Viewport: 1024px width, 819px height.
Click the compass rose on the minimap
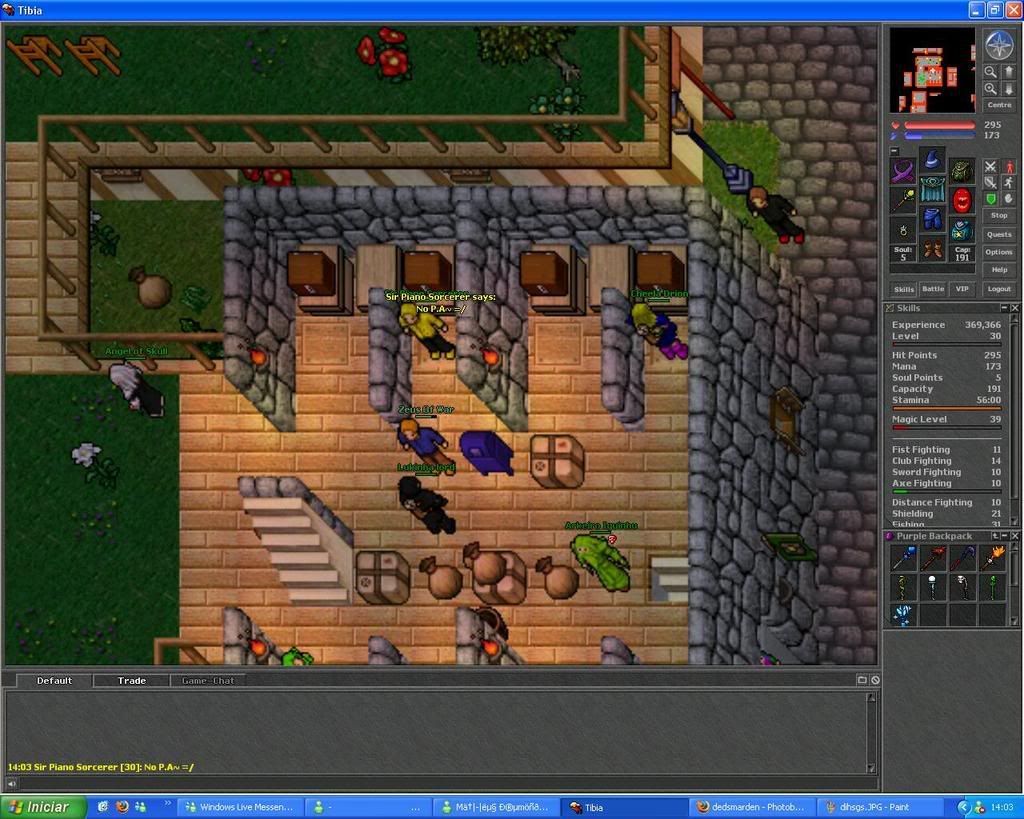(x=998, y=44)
